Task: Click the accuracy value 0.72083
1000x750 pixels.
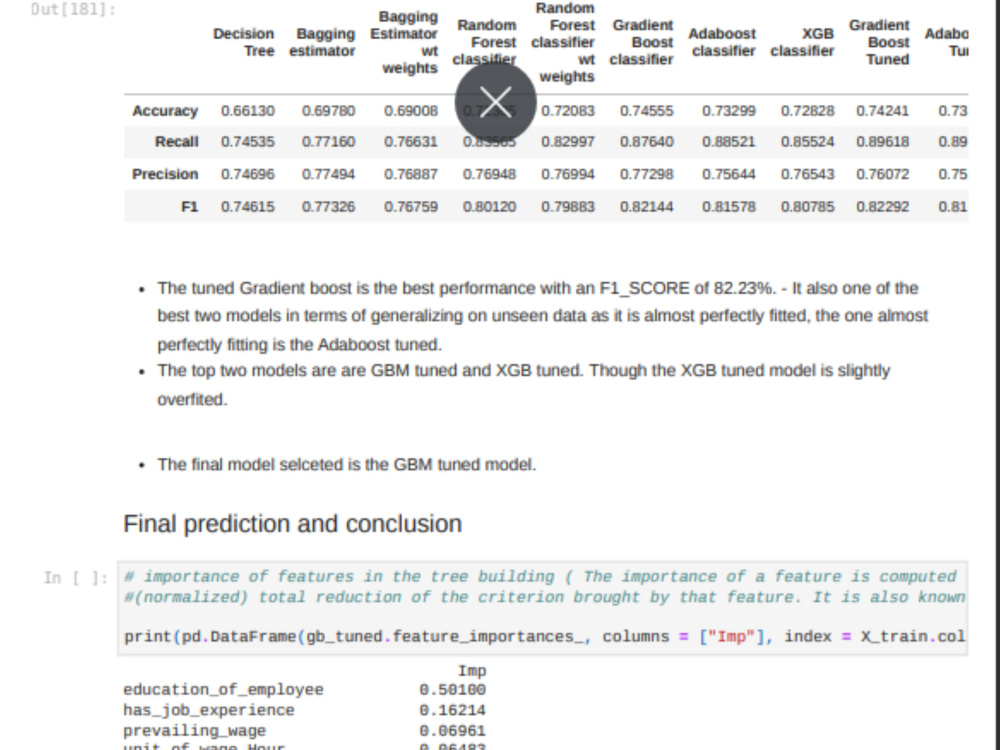Action: (x=568, y=111)
